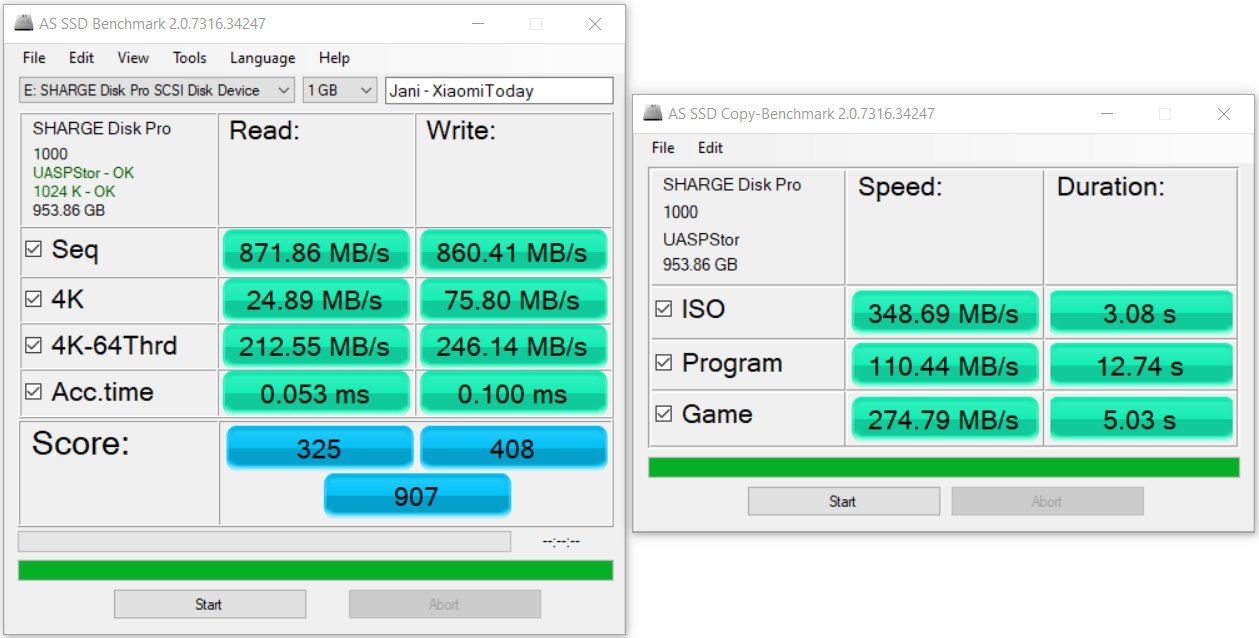1259x638 pixels.
Task: Uncheck the Seq test checkbox
Action: coord(33,251)
